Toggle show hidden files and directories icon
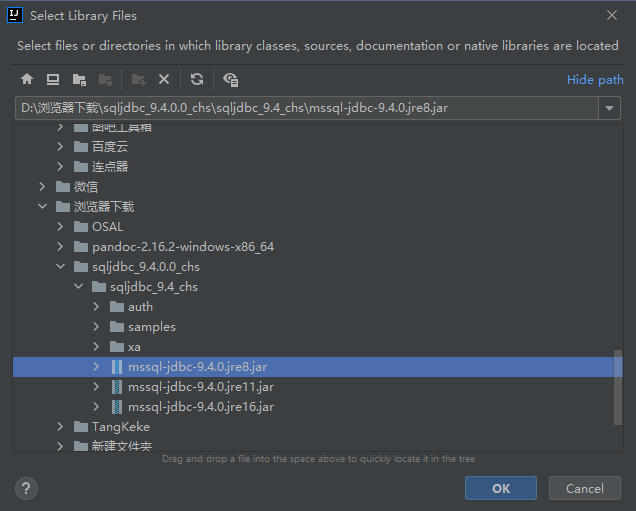 coord(231,79)
